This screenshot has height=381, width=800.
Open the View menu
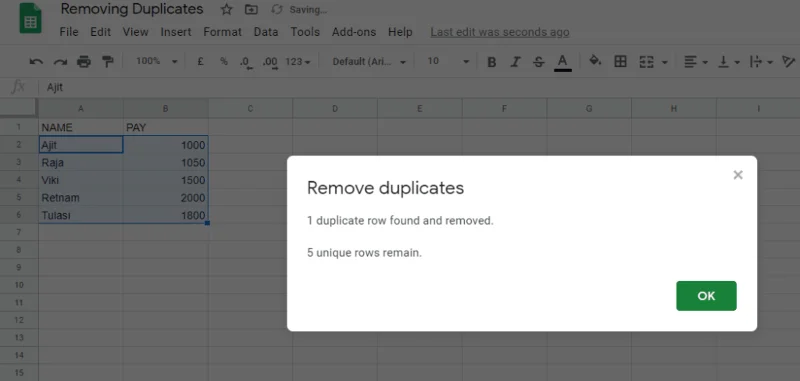click(135, 32)
